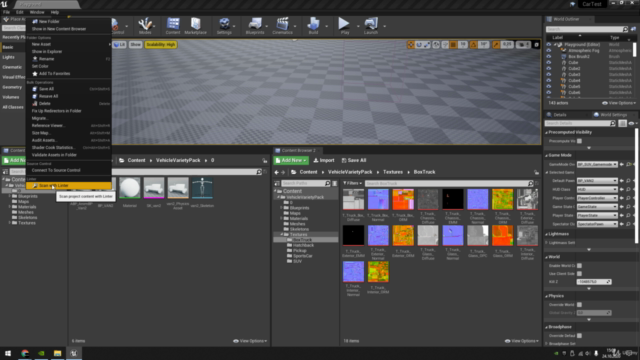Screen dimensions: 640x360
Task: Open the Cinematics toolbar icon
Action: [282, 26]
